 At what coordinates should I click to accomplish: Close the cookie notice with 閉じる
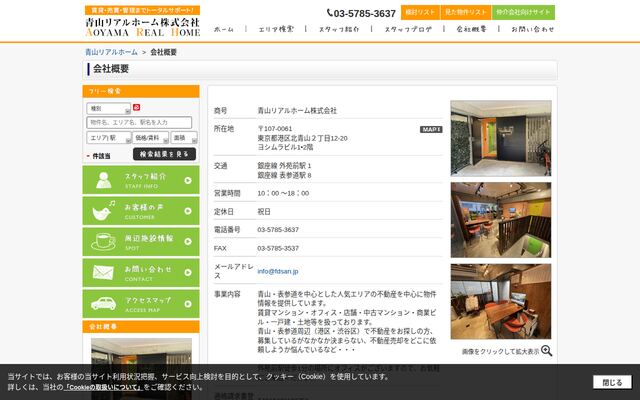[612, 382]
